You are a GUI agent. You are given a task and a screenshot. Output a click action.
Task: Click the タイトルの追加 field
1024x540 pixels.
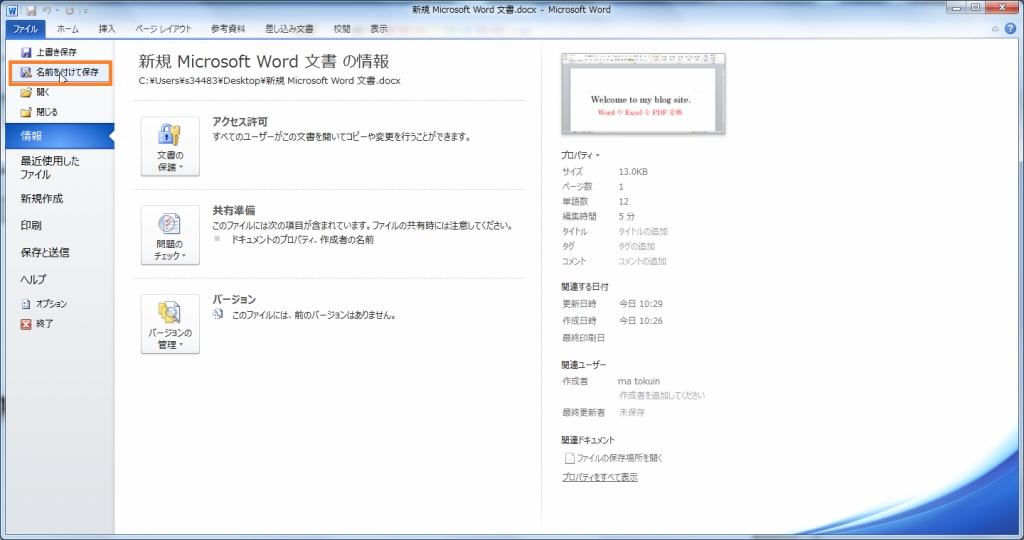[643, 232]
